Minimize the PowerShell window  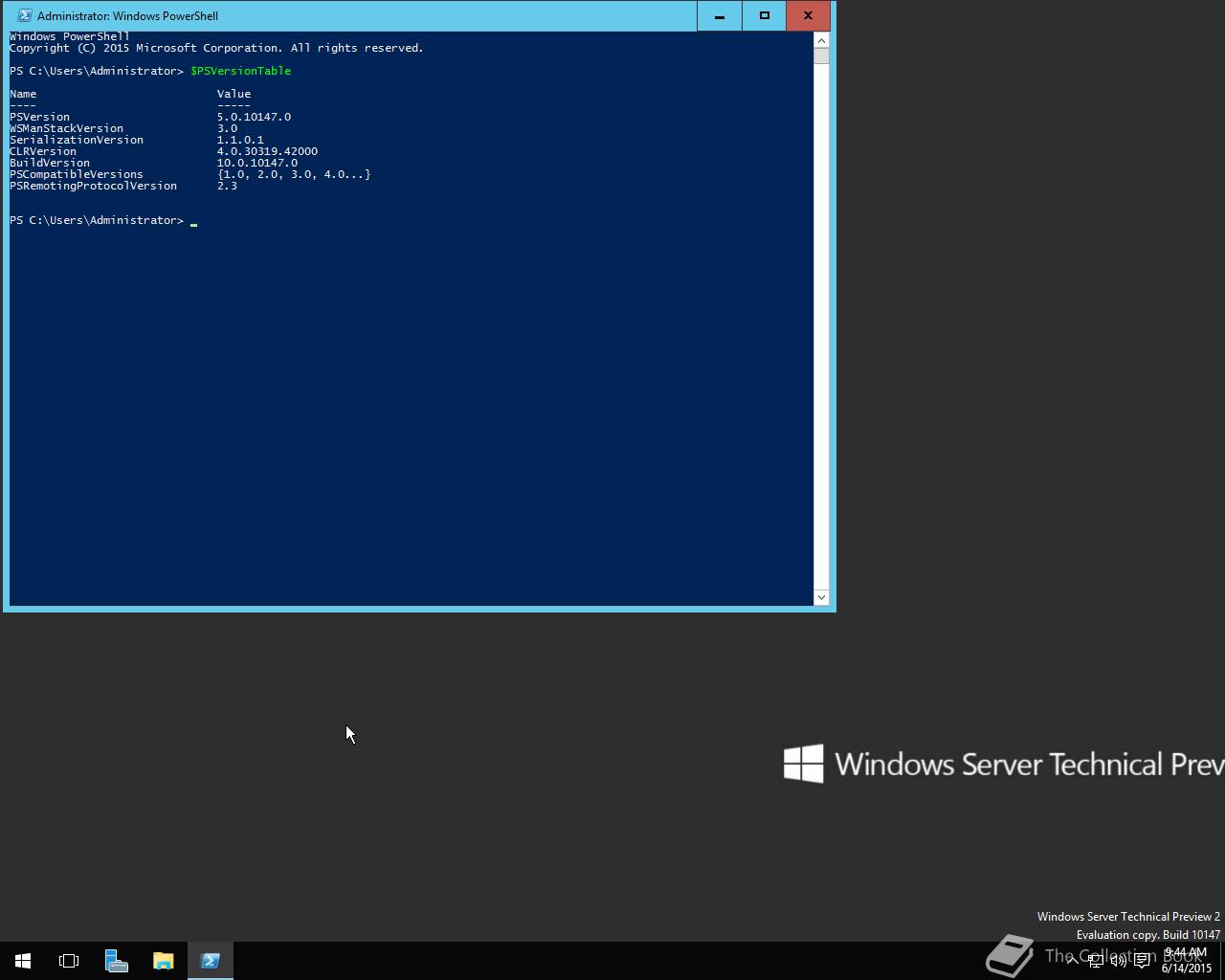719,15
